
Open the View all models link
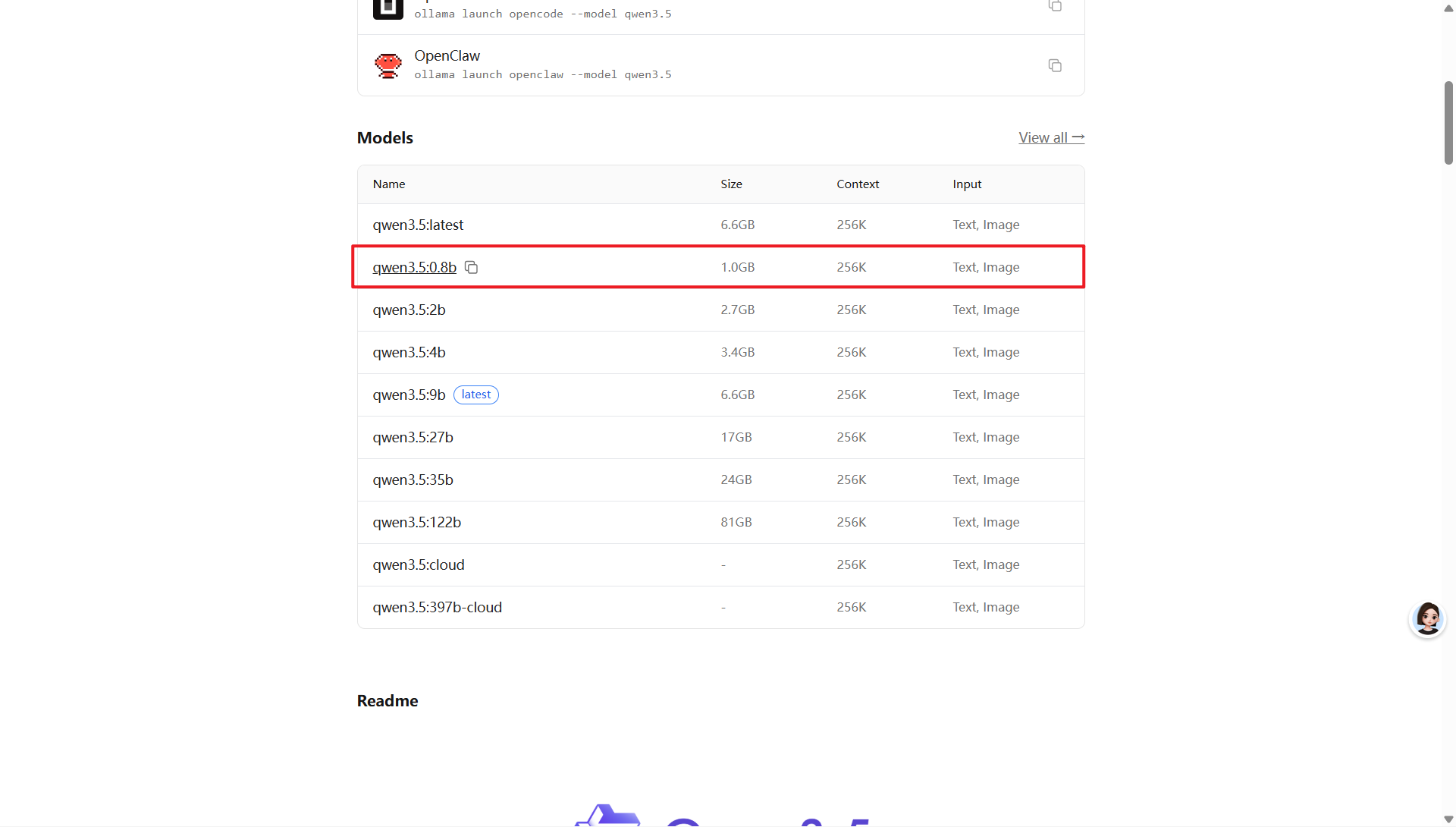(x=1051, y=137)
